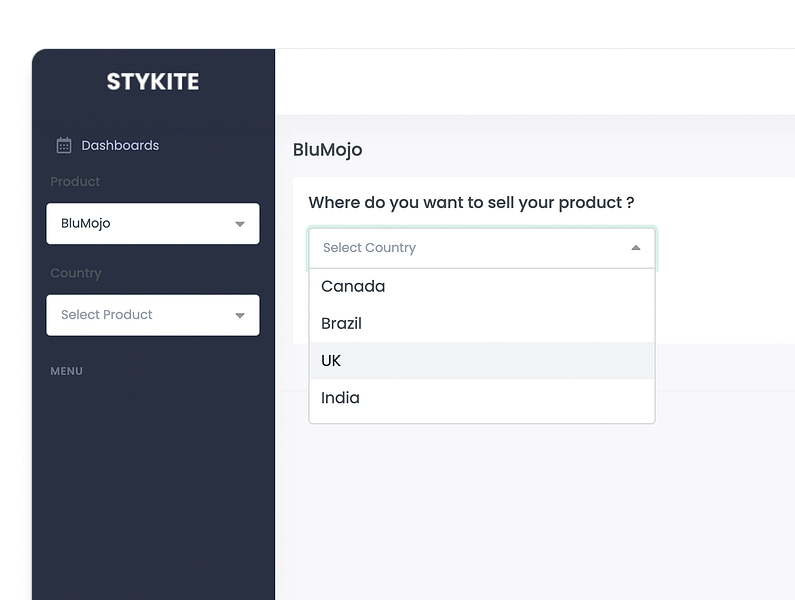Choose Brazil from the country list

click(x=482, y=324)
